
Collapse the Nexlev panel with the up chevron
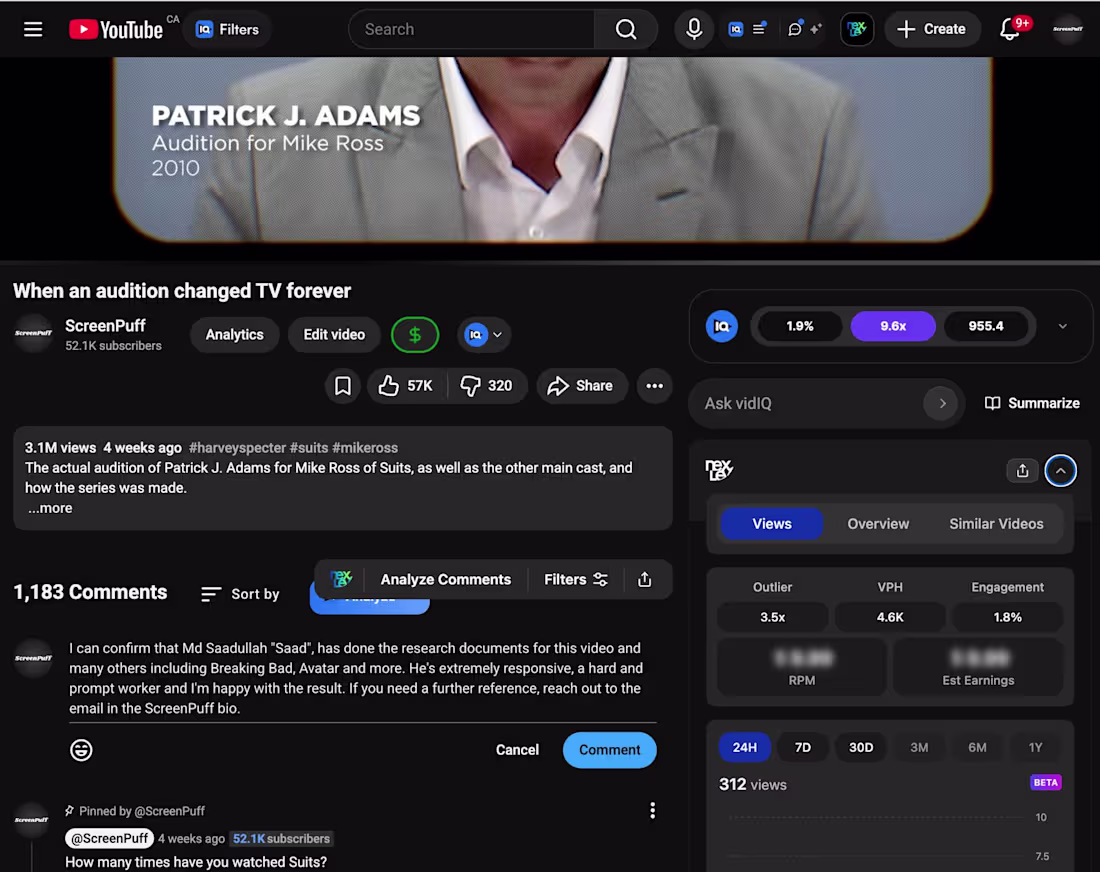(1060, 471)
